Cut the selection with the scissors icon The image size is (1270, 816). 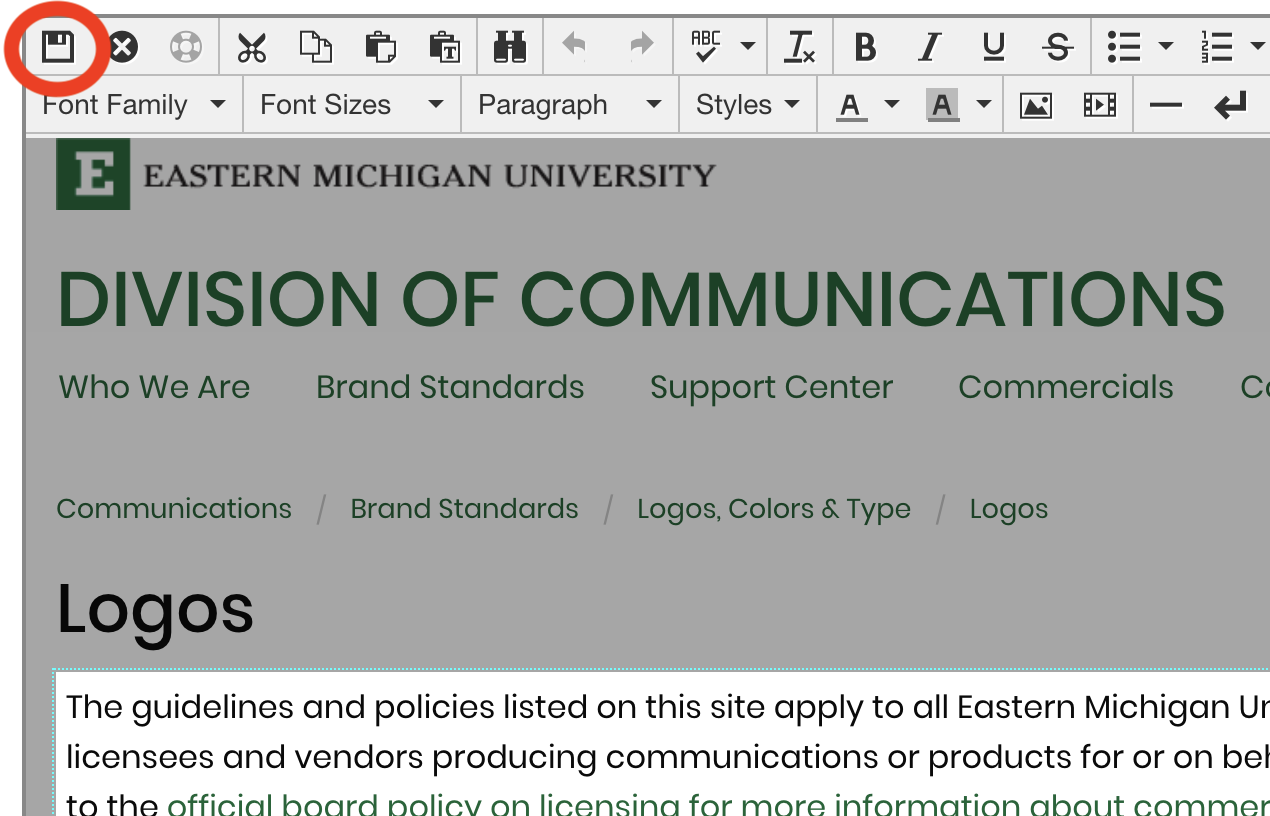tap(252, 47)
